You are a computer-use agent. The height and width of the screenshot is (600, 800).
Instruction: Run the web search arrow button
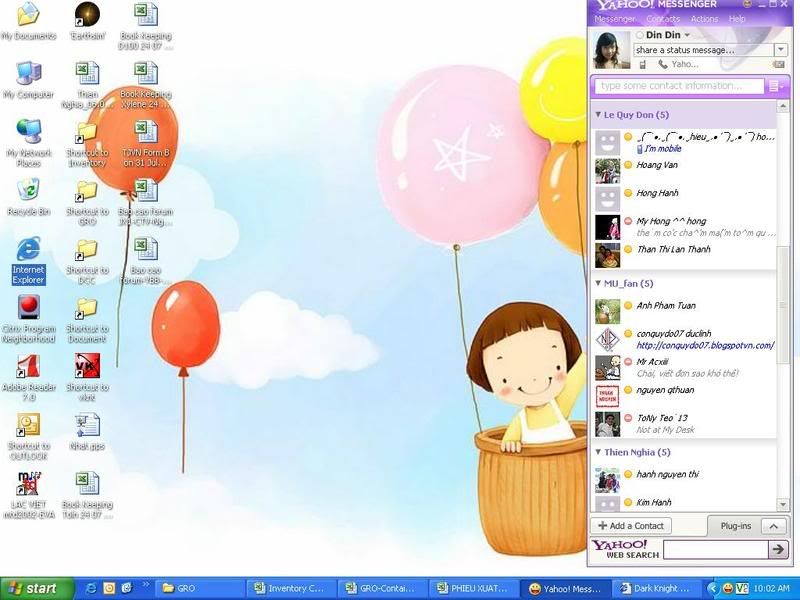tap(777, 549)
